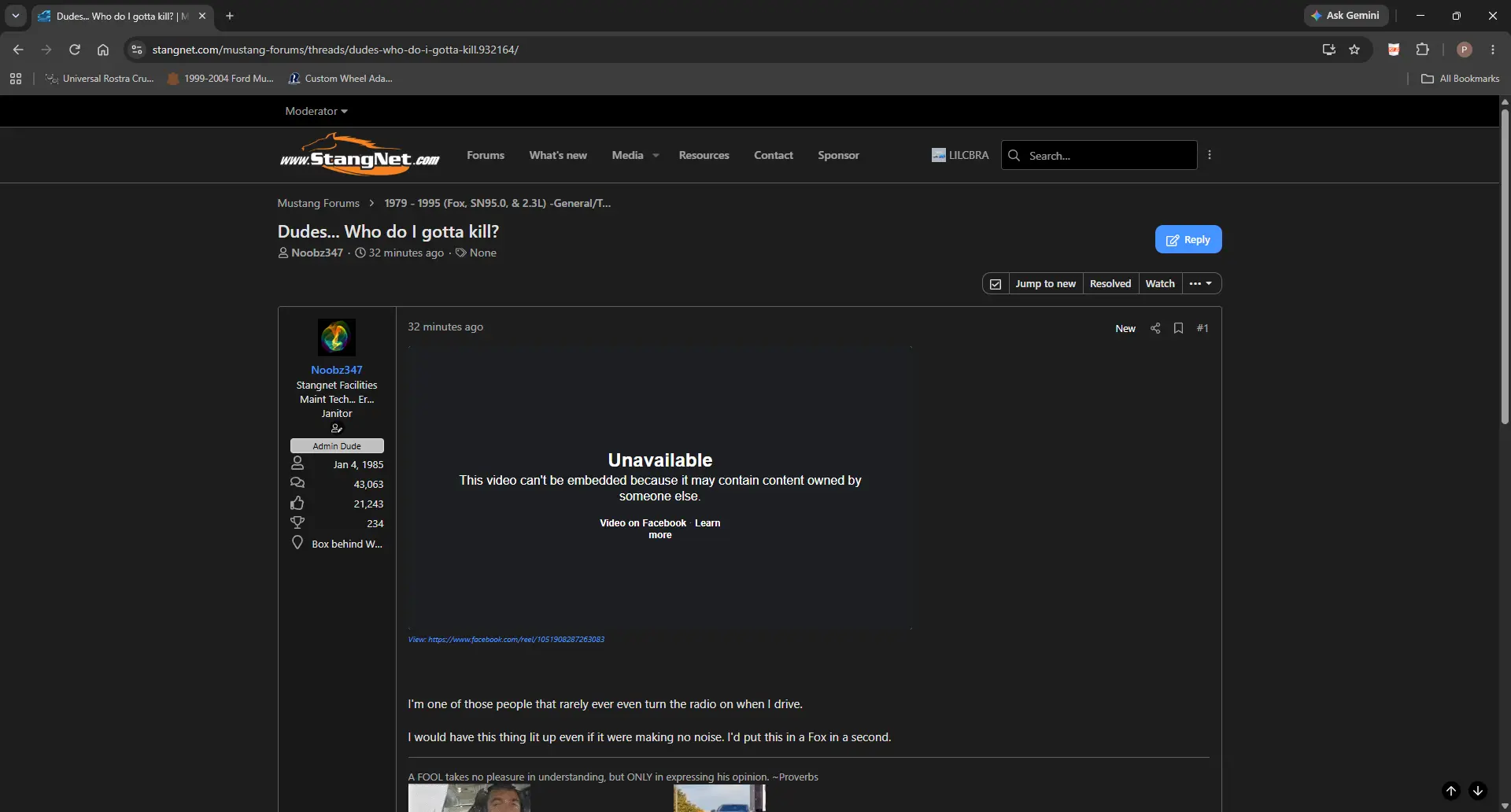This screenshot has width=1511, height=812.
Task: Go to the What's new section
Action: click(x=558, y=155)
